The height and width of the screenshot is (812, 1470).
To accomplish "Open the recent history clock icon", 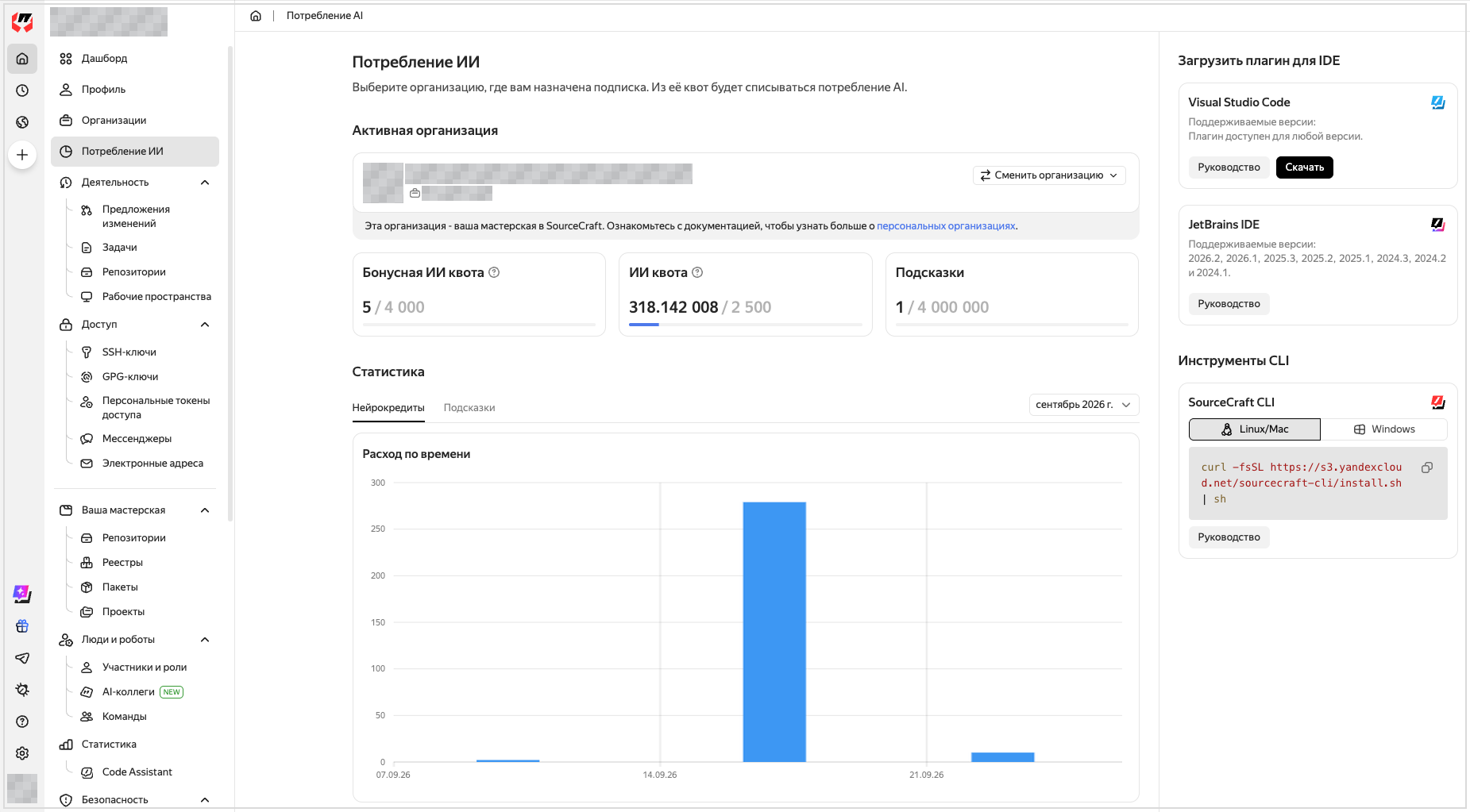I will pyautogui.click(x=22, y=90).
